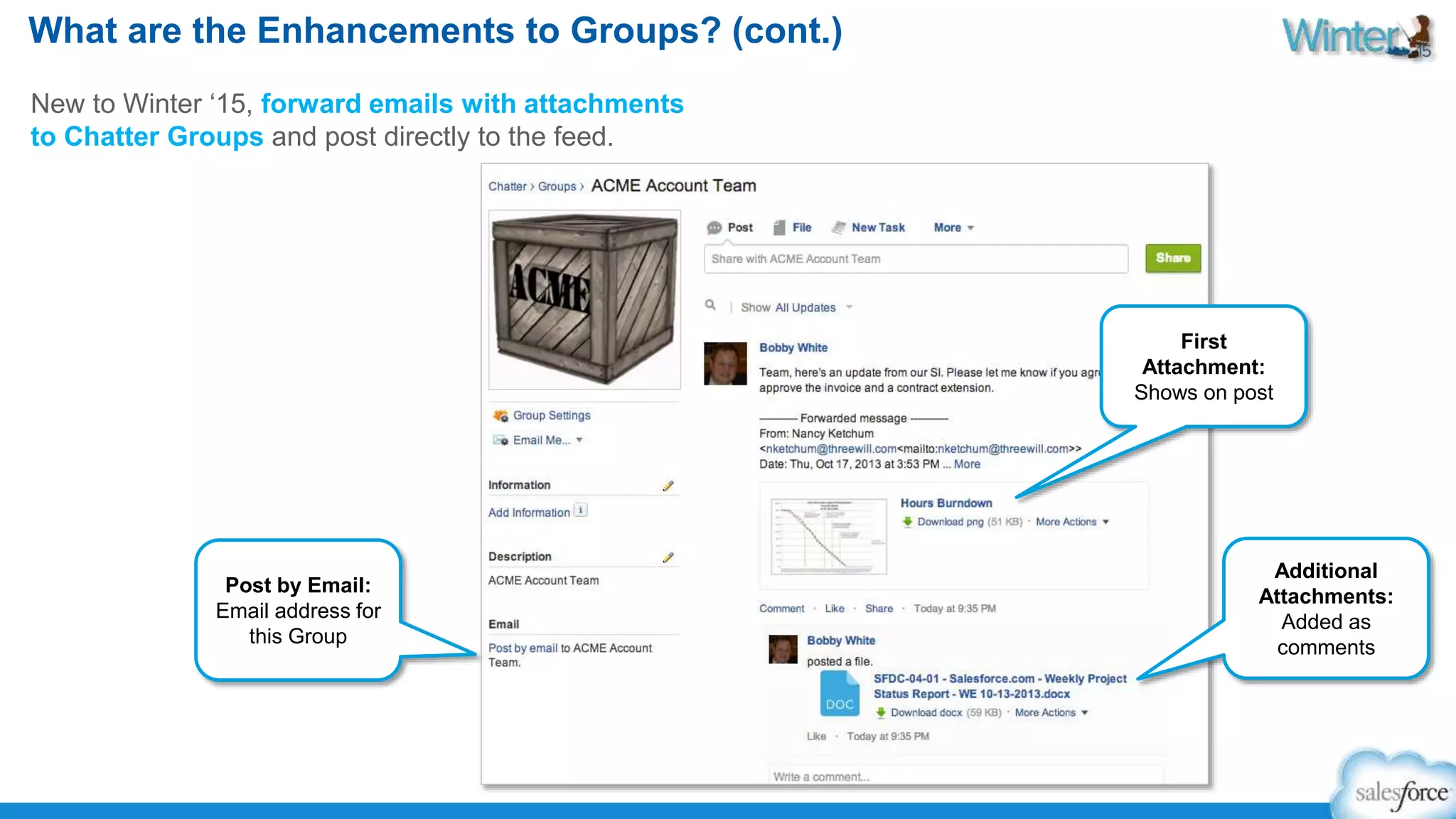Screen dimensions: 1456x819
Task: Open the Group Settings link
Action: click(552, 415)
